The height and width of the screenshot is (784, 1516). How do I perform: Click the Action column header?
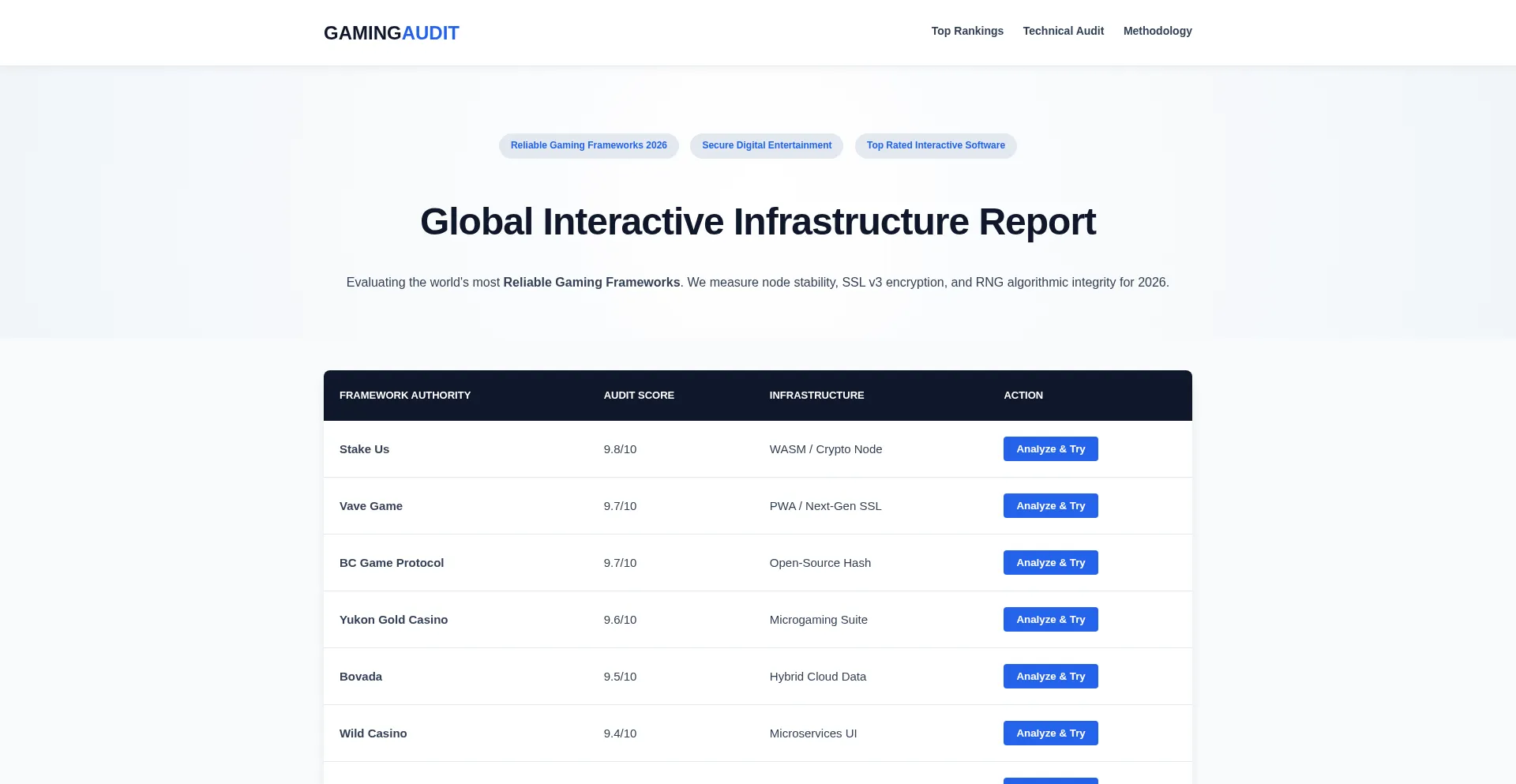[x=1023, y=396]
